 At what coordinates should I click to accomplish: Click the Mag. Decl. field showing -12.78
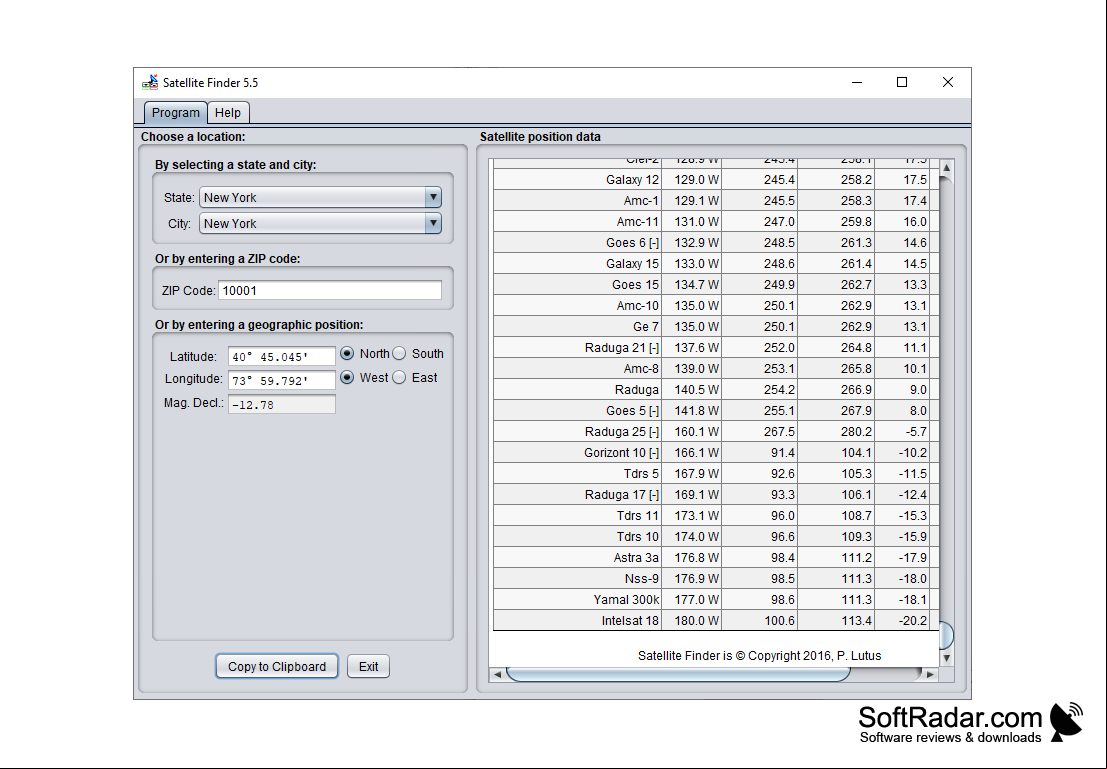click(x=282, y=405)
